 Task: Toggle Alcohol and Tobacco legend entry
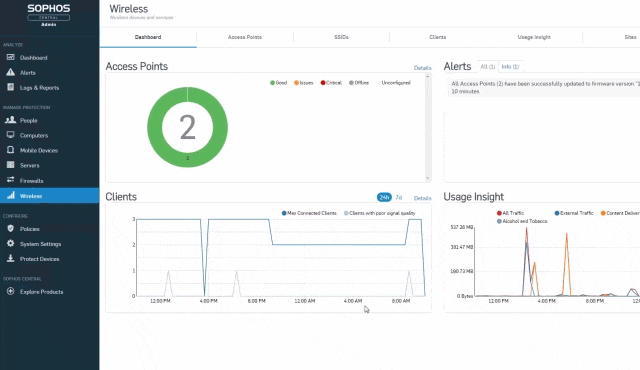coord(522,222)
